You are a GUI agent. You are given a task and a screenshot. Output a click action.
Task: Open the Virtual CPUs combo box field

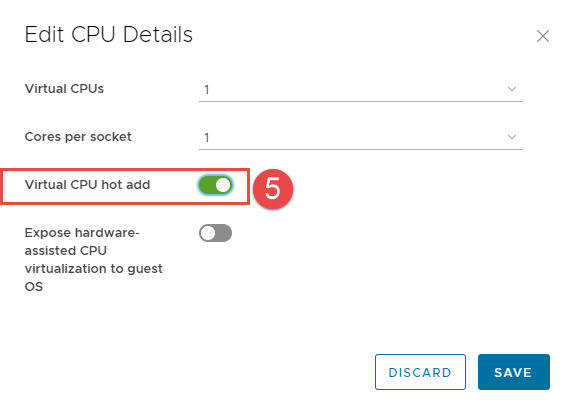coord(361,89)
